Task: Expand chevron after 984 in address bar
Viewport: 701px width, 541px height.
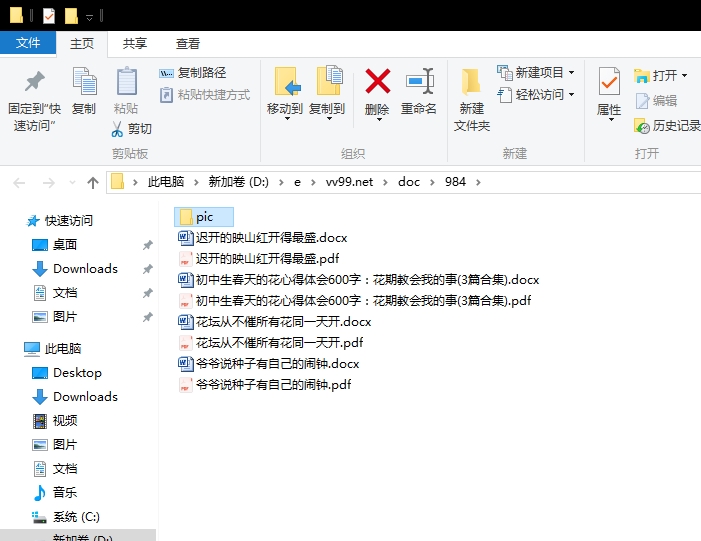Action: click(478, 182)
